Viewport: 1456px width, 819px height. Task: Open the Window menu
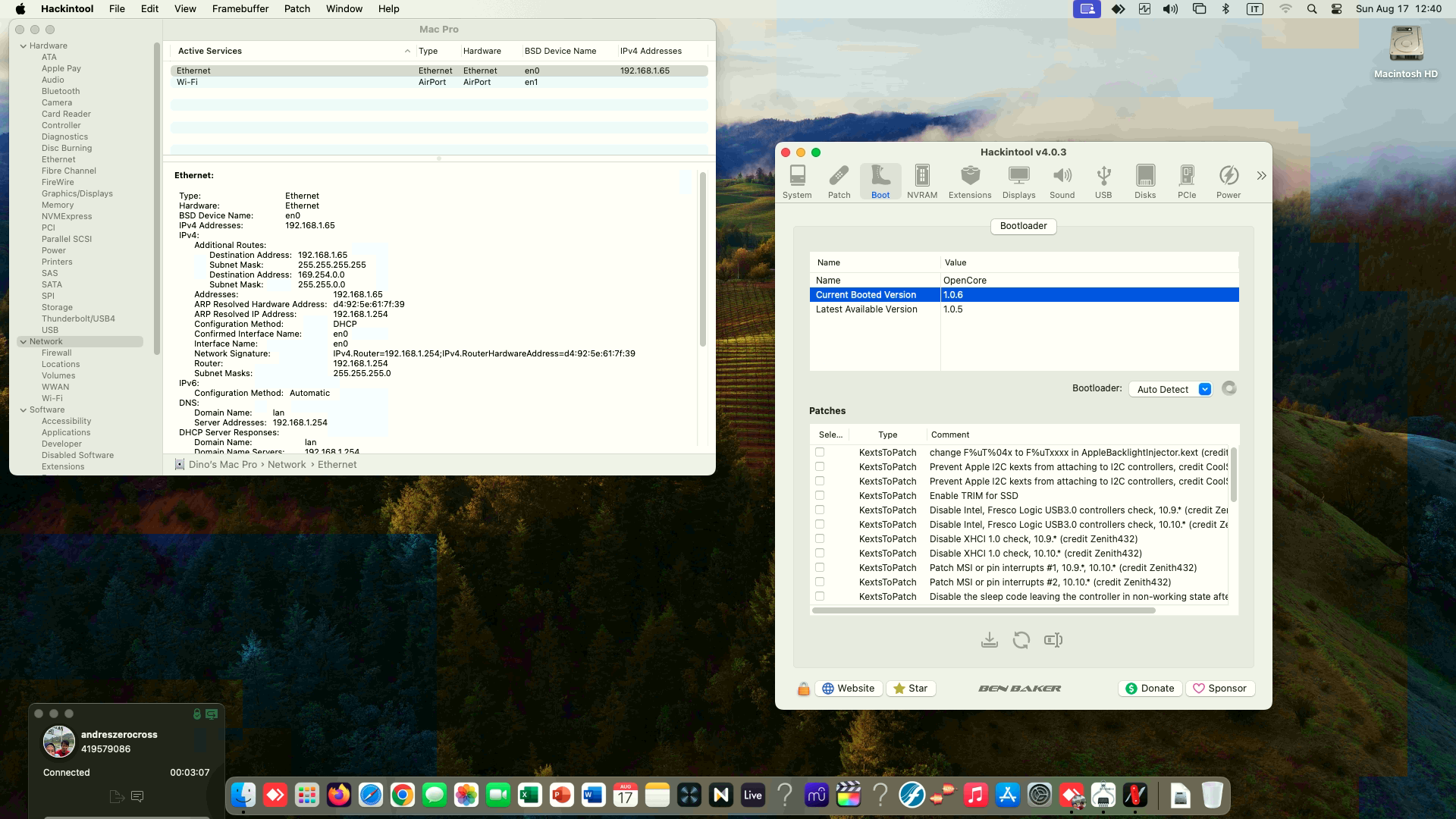(344, 8)
